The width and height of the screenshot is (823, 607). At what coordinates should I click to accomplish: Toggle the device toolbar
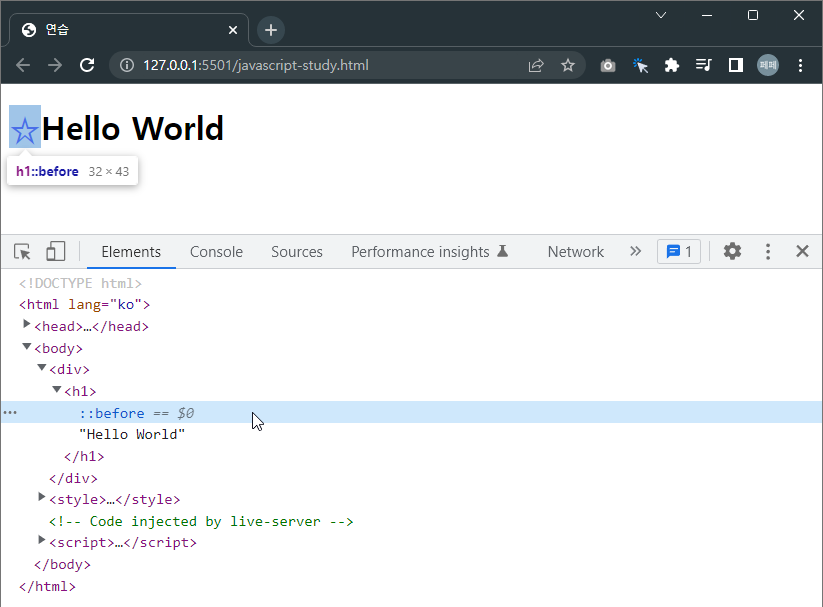(55, 252)
